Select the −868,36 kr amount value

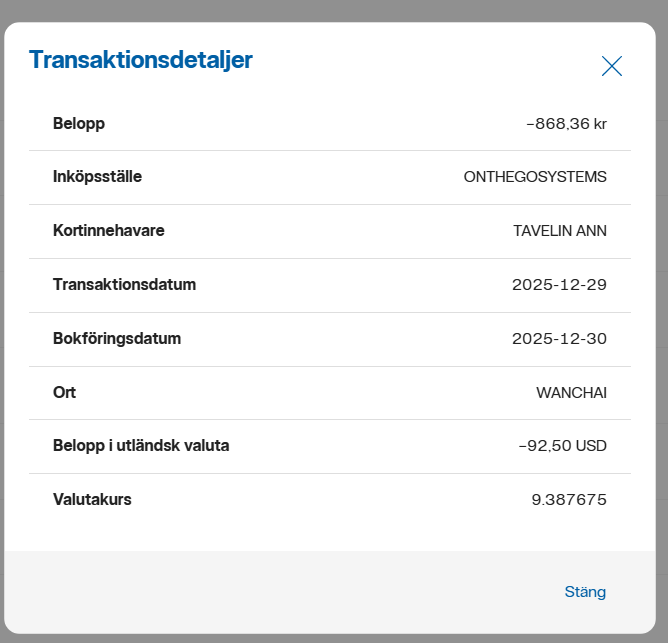pos(566,124)
